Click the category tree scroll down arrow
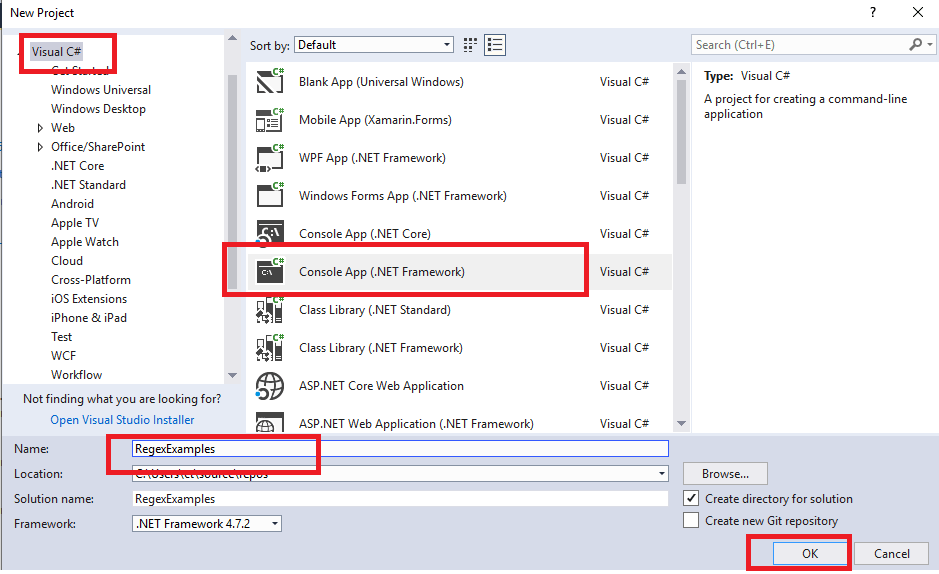Screen dimensions: 939x574 pos(232,375)
